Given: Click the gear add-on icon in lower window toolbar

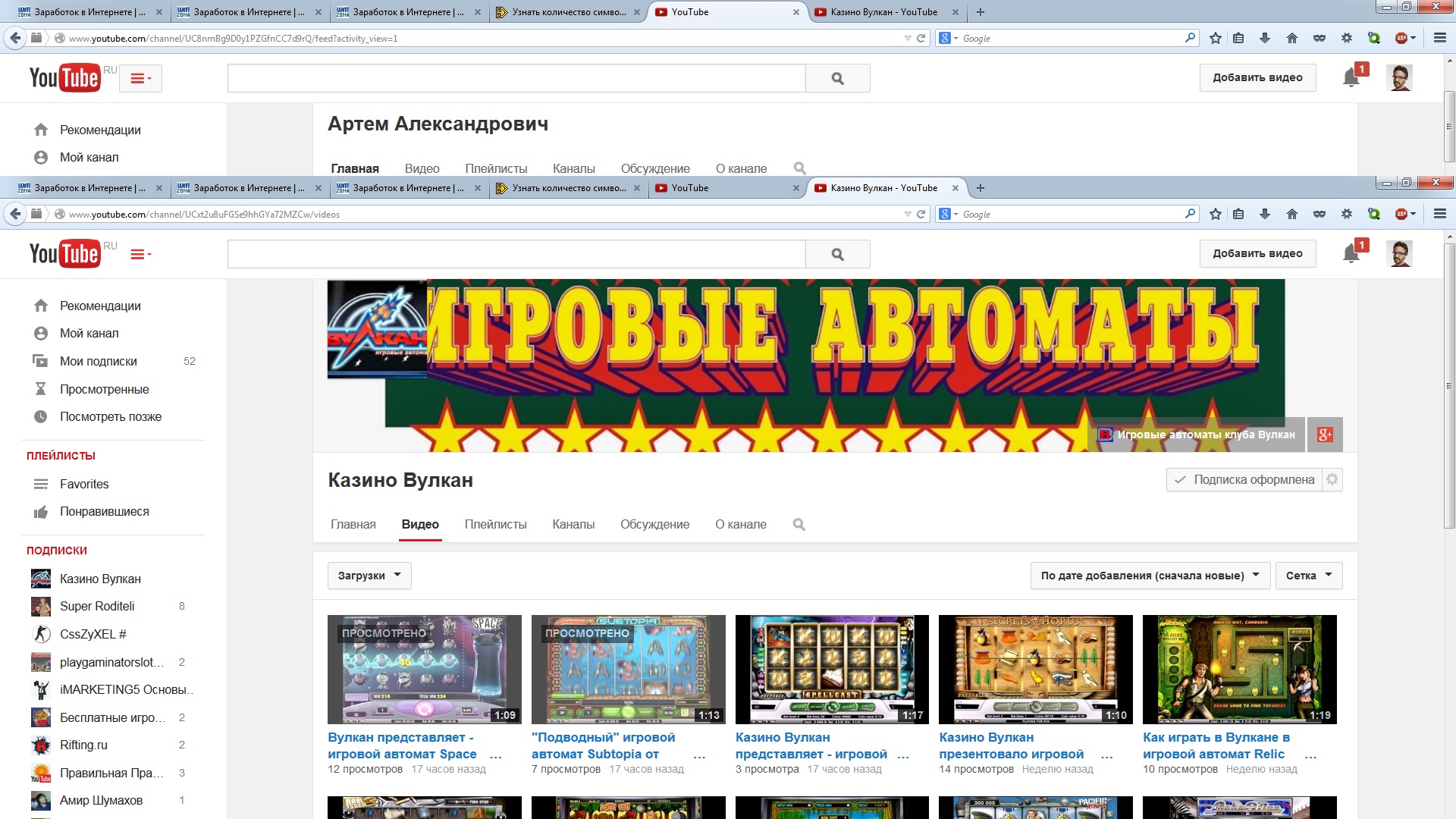Looking at the screenshot, I should (1347, 214).
